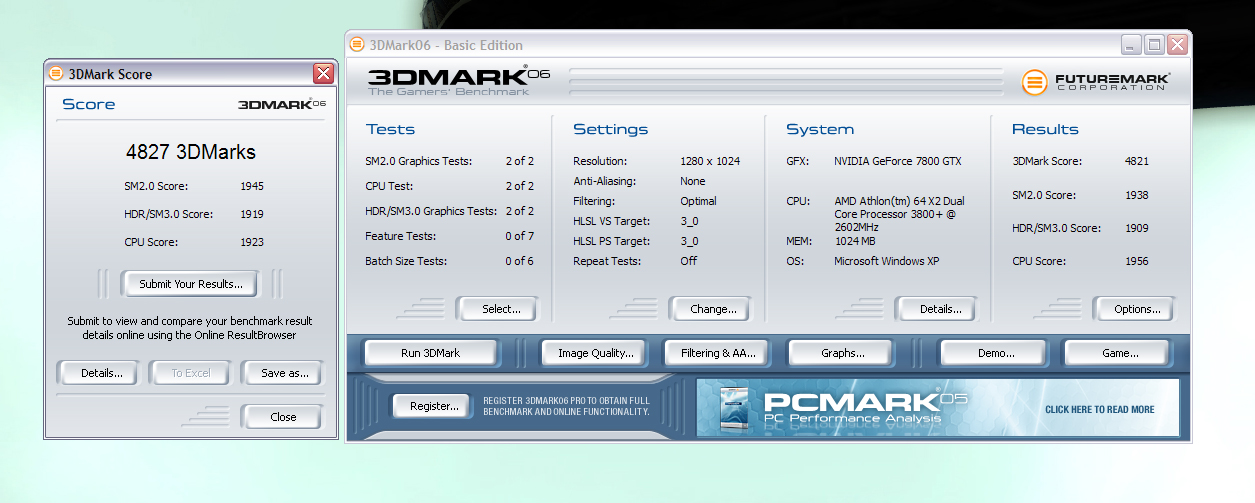Launch the Game button
The width and height of the screenshot is (1255, 503).
[x=1119, y=352]
